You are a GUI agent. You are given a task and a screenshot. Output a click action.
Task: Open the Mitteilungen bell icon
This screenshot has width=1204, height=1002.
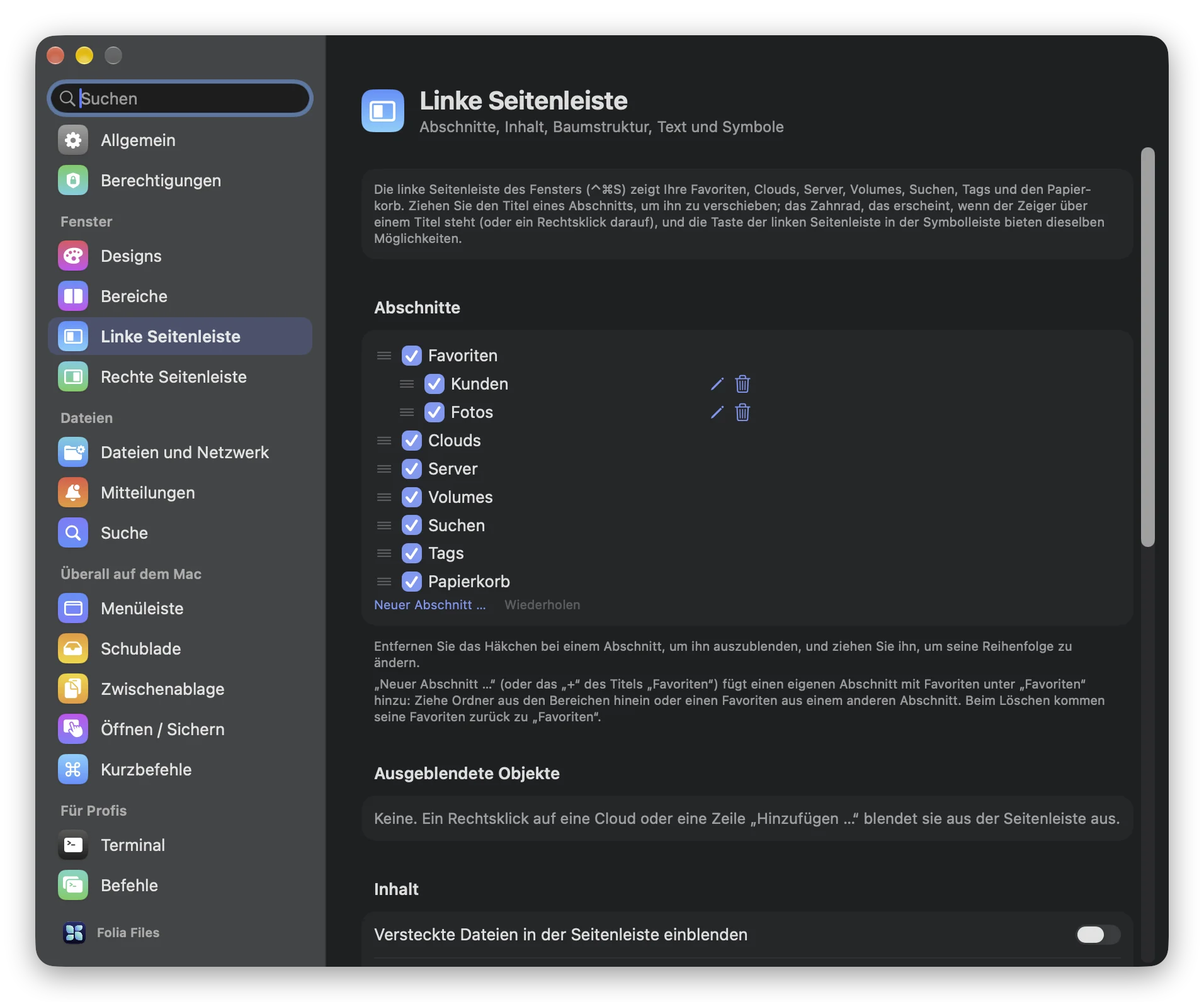click(73, 493)
